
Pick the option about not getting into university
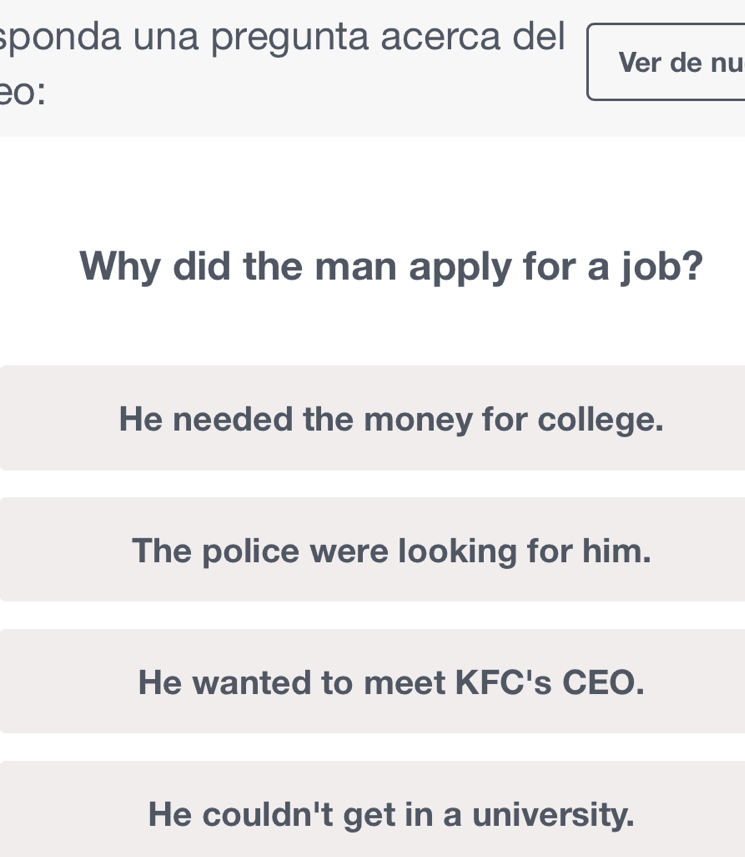(390, 814)
